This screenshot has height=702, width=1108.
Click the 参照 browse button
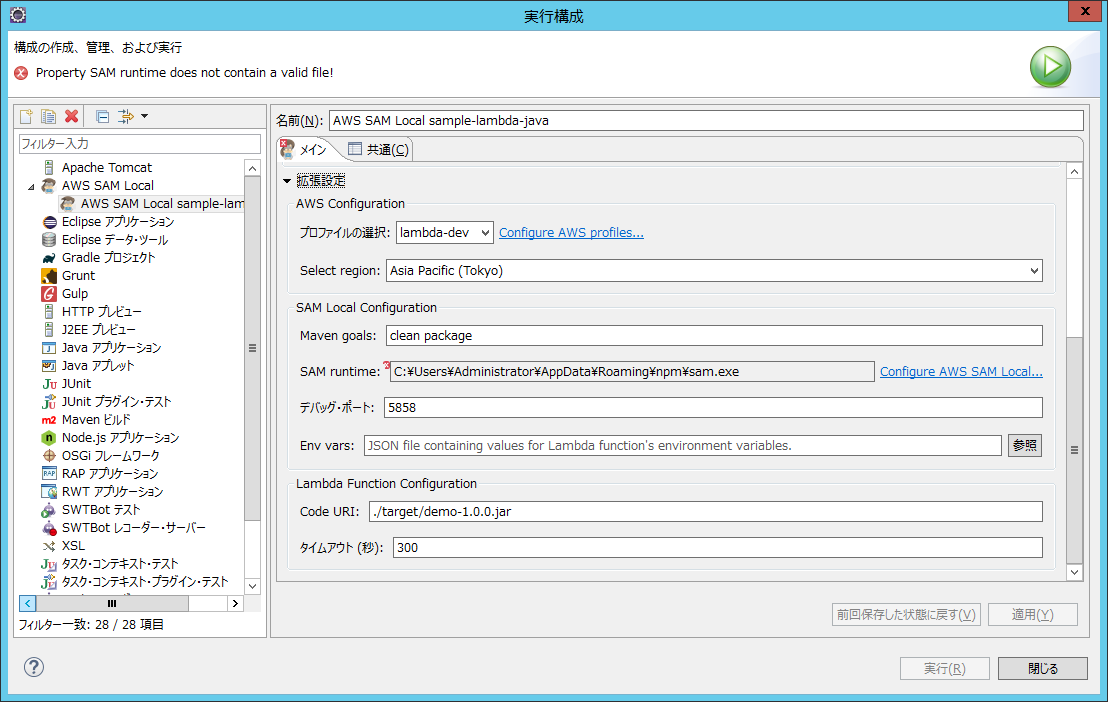coord(1025,445)
